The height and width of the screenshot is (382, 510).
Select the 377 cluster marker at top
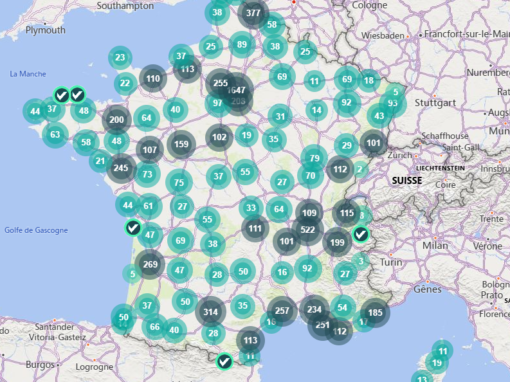click(253, 13)
